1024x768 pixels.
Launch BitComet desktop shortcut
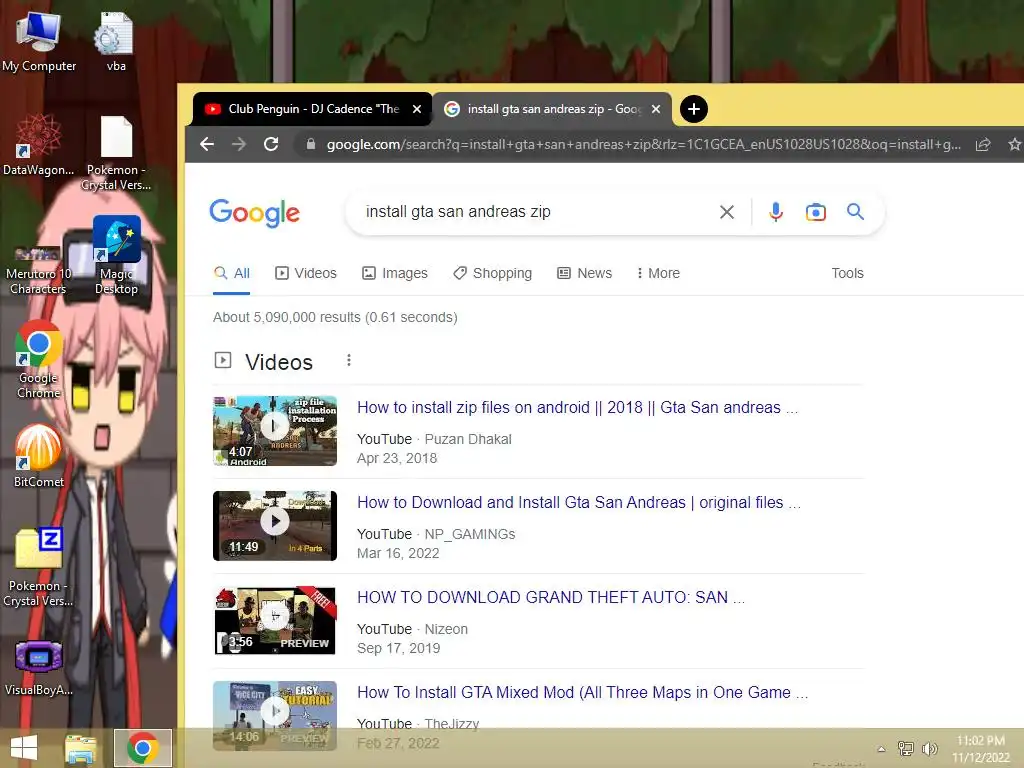(39, 455)
